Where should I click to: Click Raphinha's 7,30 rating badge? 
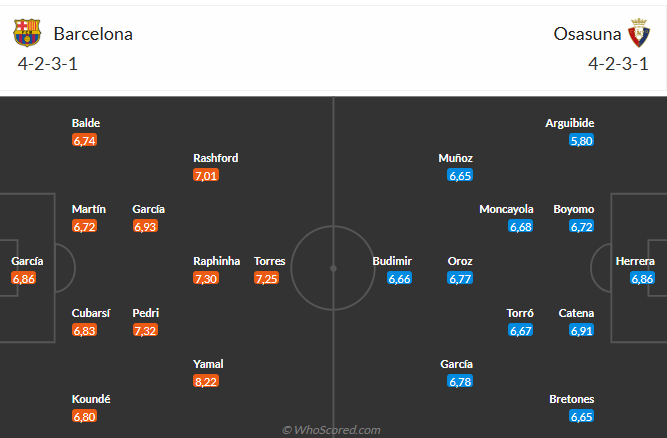pos(206,278)
